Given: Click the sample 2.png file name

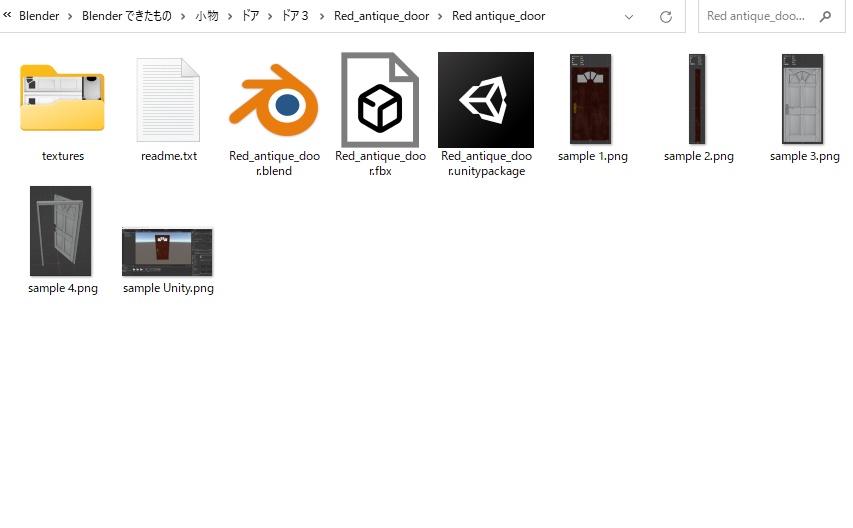Looking at the screenshot, I should coord(699,157).
